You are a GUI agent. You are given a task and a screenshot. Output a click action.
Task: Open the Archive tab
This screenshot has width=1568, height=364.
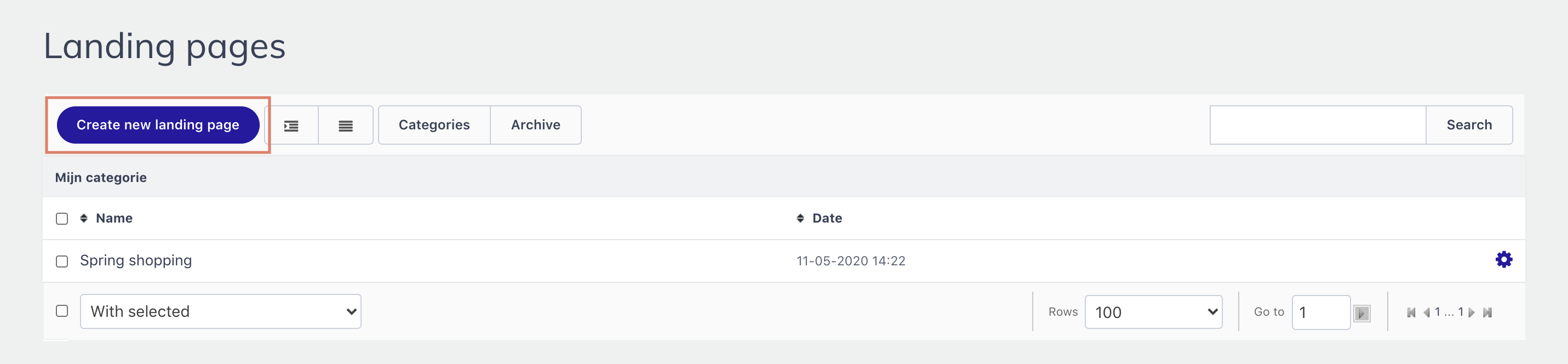(536, 126)
